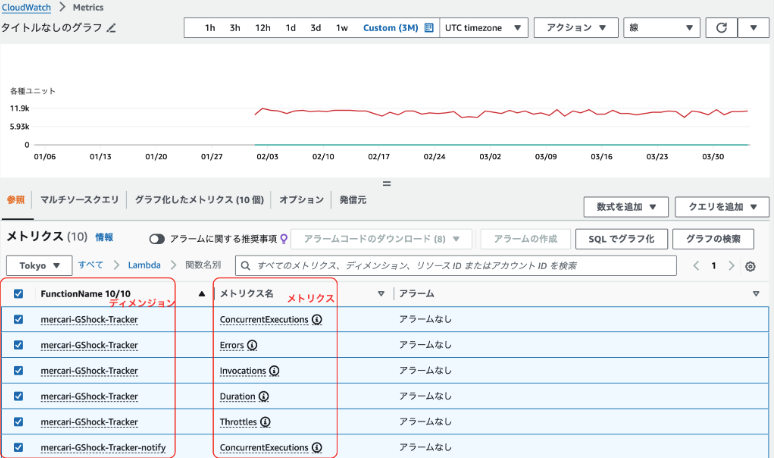Open the グラフ化したメトリクス tab
Image resolution: width=774 pixels, height=458 pixels.
click(199, 200)
